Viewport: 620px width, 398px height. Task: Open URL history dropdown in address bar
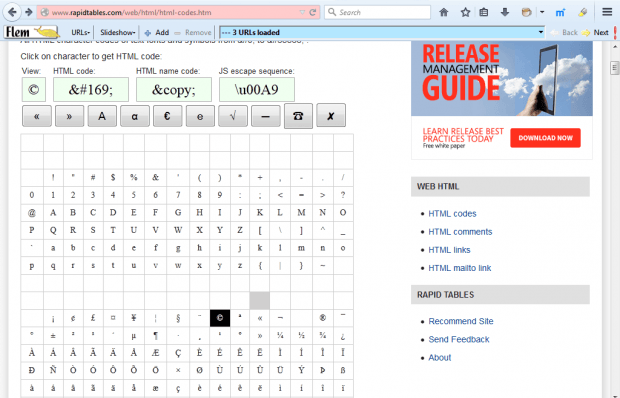[x=302, y=12]
